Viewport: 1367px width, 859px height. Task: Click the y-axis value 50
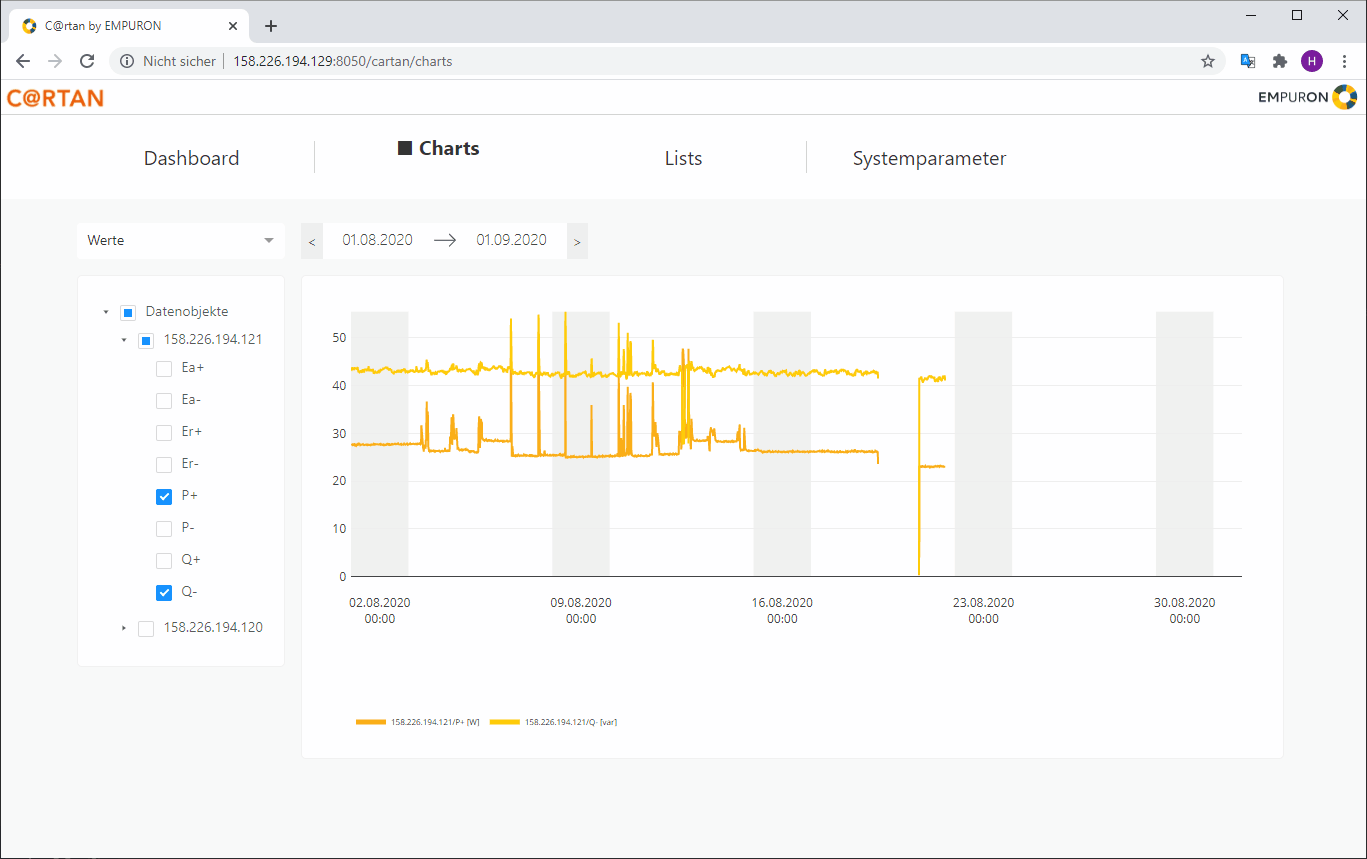tap(339, 338)
